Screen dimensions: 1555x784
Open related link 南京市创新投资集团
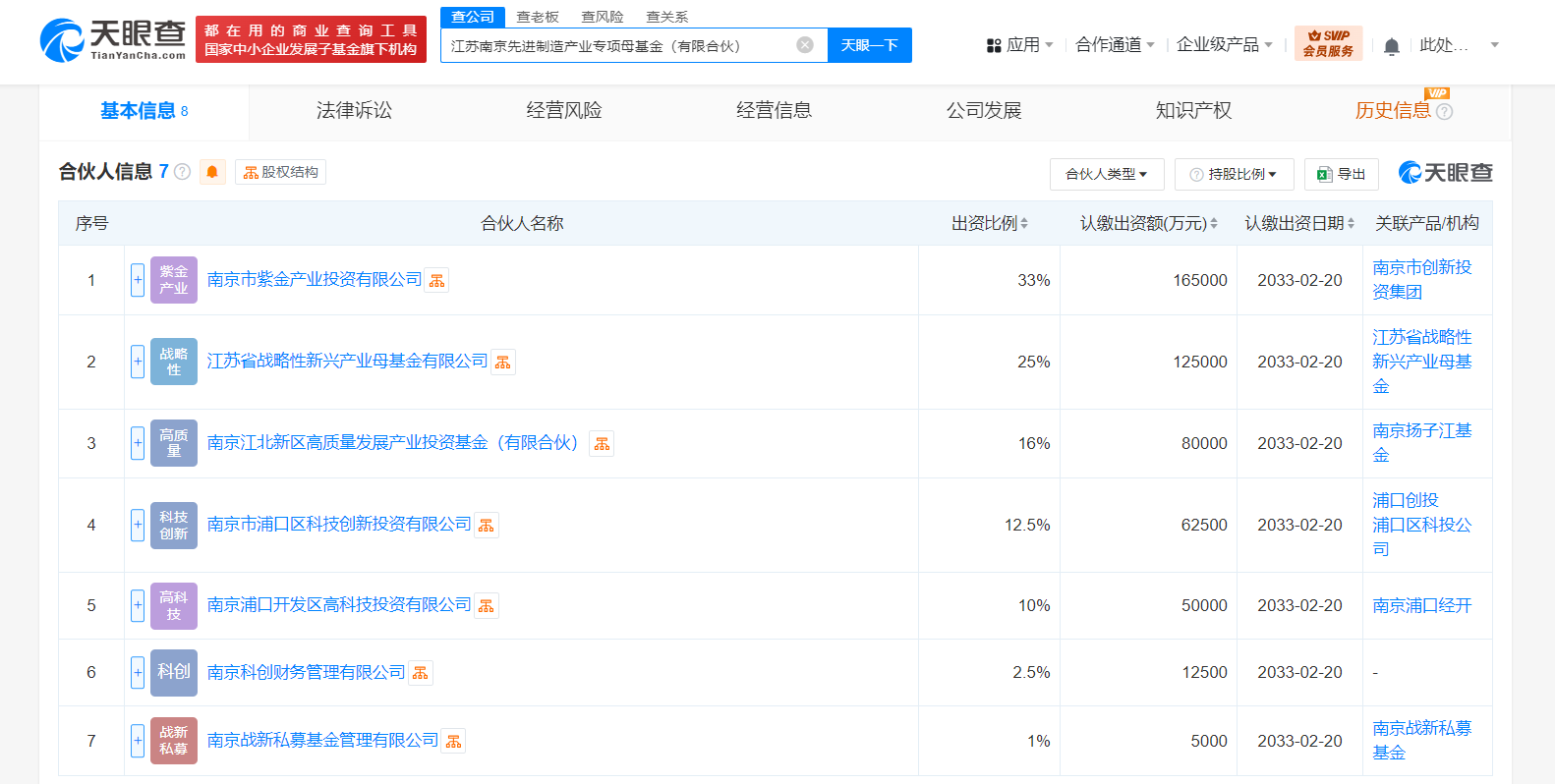1422,280
